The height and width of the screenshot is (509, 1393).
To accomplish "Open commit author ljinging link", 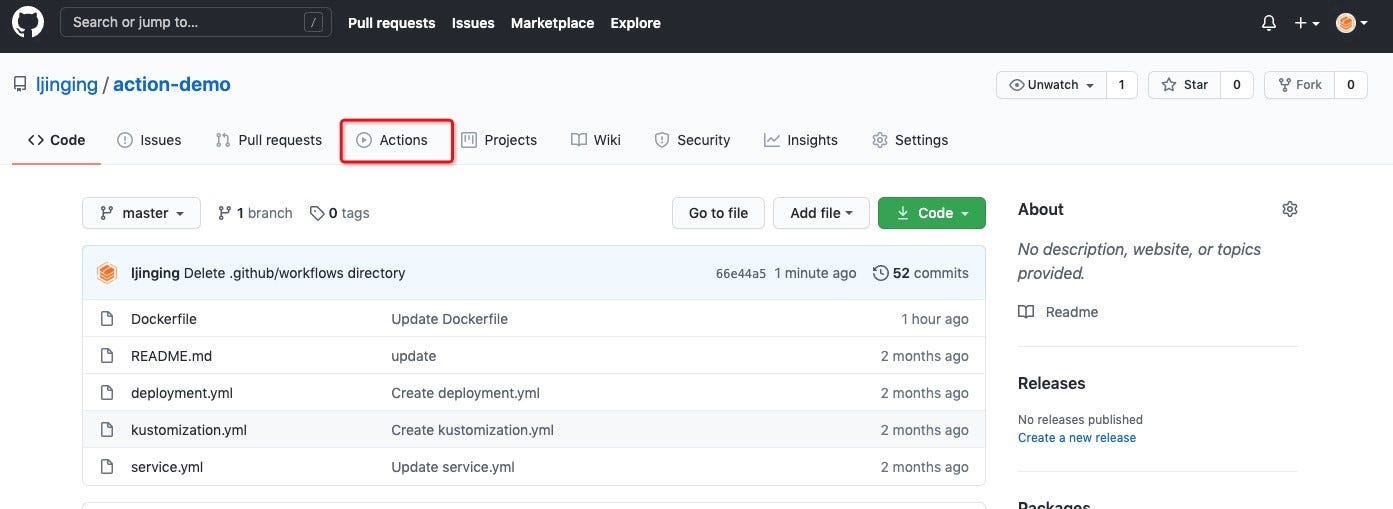I will [155, 273].
